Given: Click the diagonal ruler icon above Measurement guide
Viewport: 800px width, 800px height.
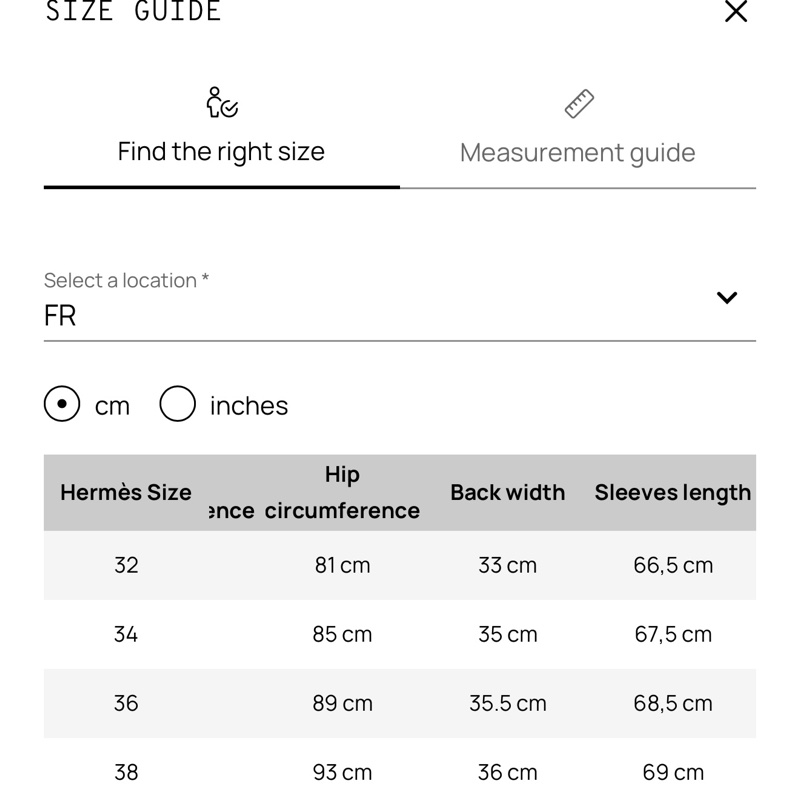Looking at the screenshot, I should [578, 101].
